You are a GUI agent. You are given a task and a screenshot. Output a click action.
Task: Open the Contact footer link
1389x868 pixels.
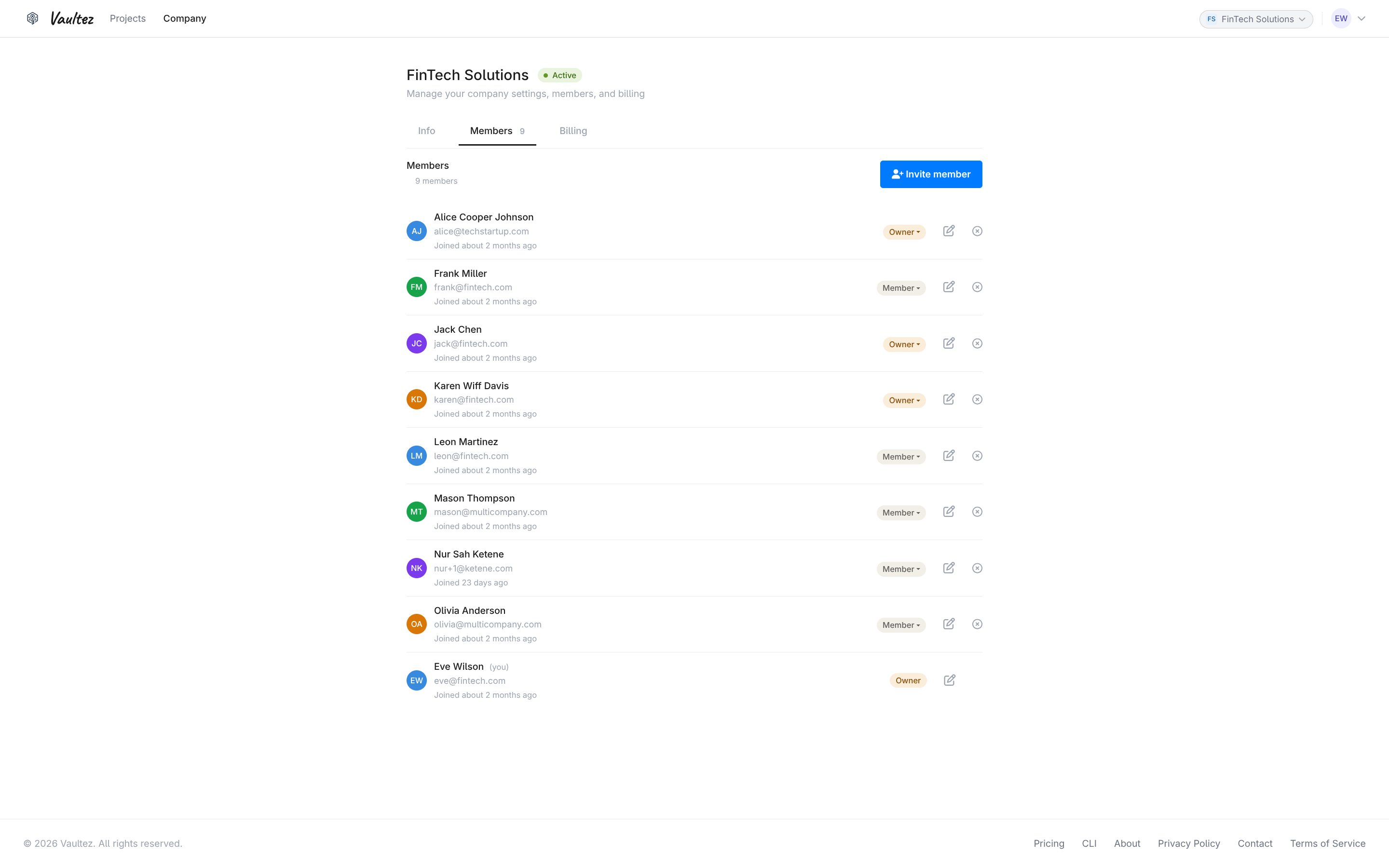(1255, 843)
